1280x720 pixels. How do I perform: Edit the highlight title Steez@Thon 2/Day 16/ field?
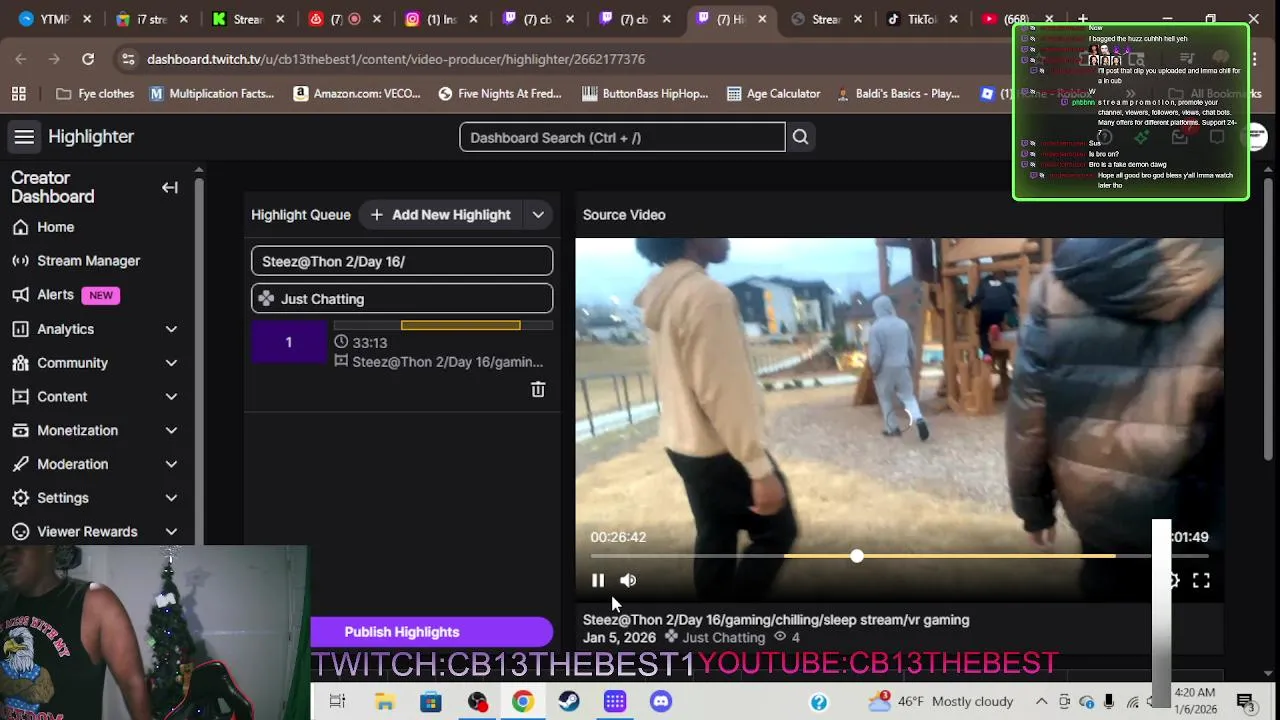pyautogui.click(x=402, y=261)
